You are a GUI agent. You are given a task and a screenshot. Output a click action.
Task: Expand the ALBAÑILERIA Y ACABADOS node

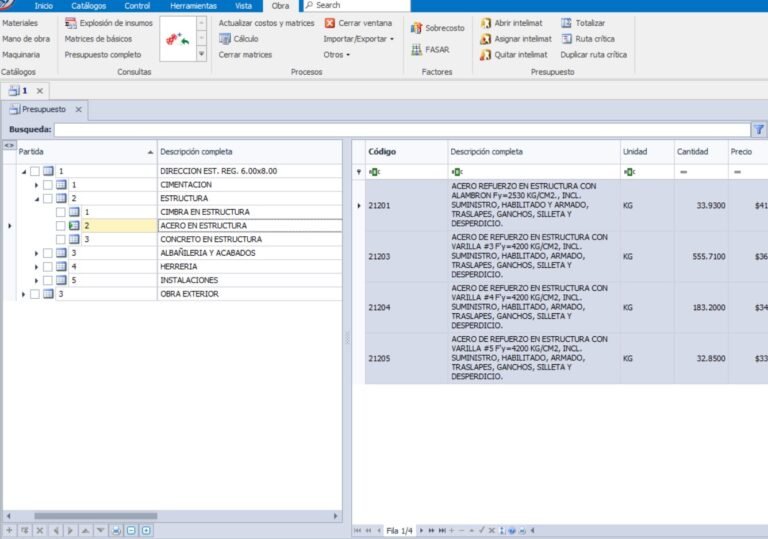click(x=36, y=253)
